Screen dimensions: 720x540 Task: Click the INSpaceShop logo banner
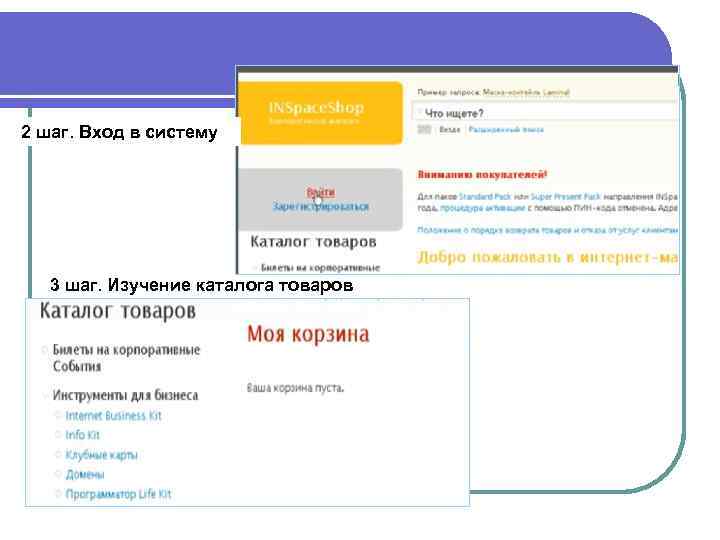point(321,113)
